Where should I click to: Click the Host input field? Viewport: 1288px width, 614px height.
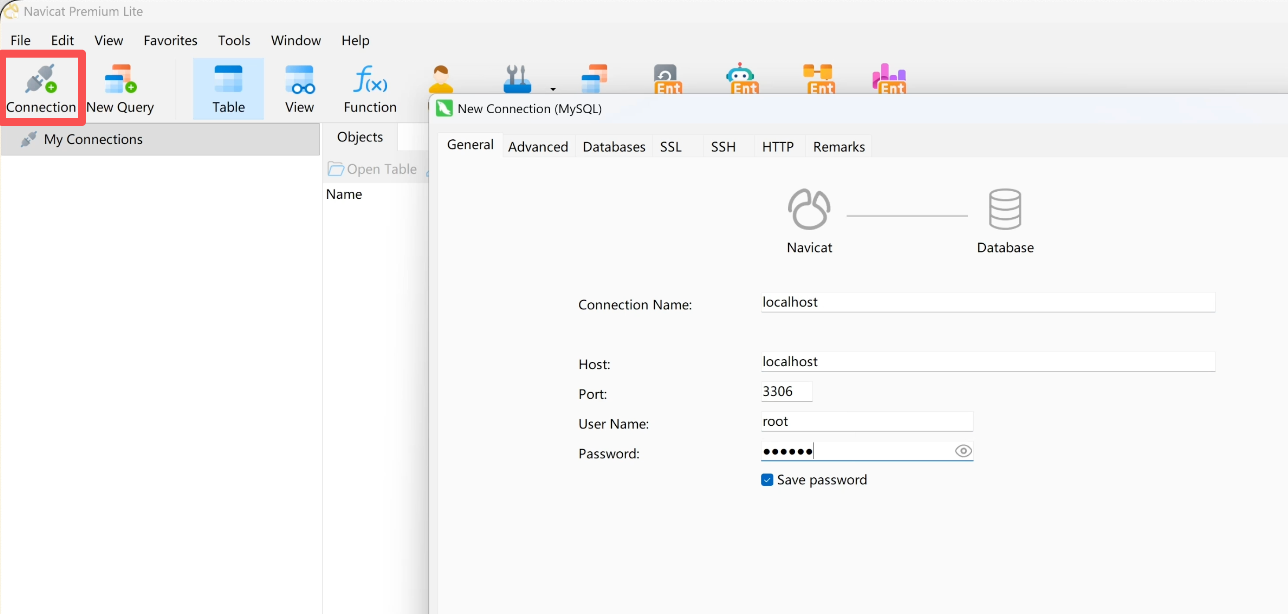[x=987, y=362]
